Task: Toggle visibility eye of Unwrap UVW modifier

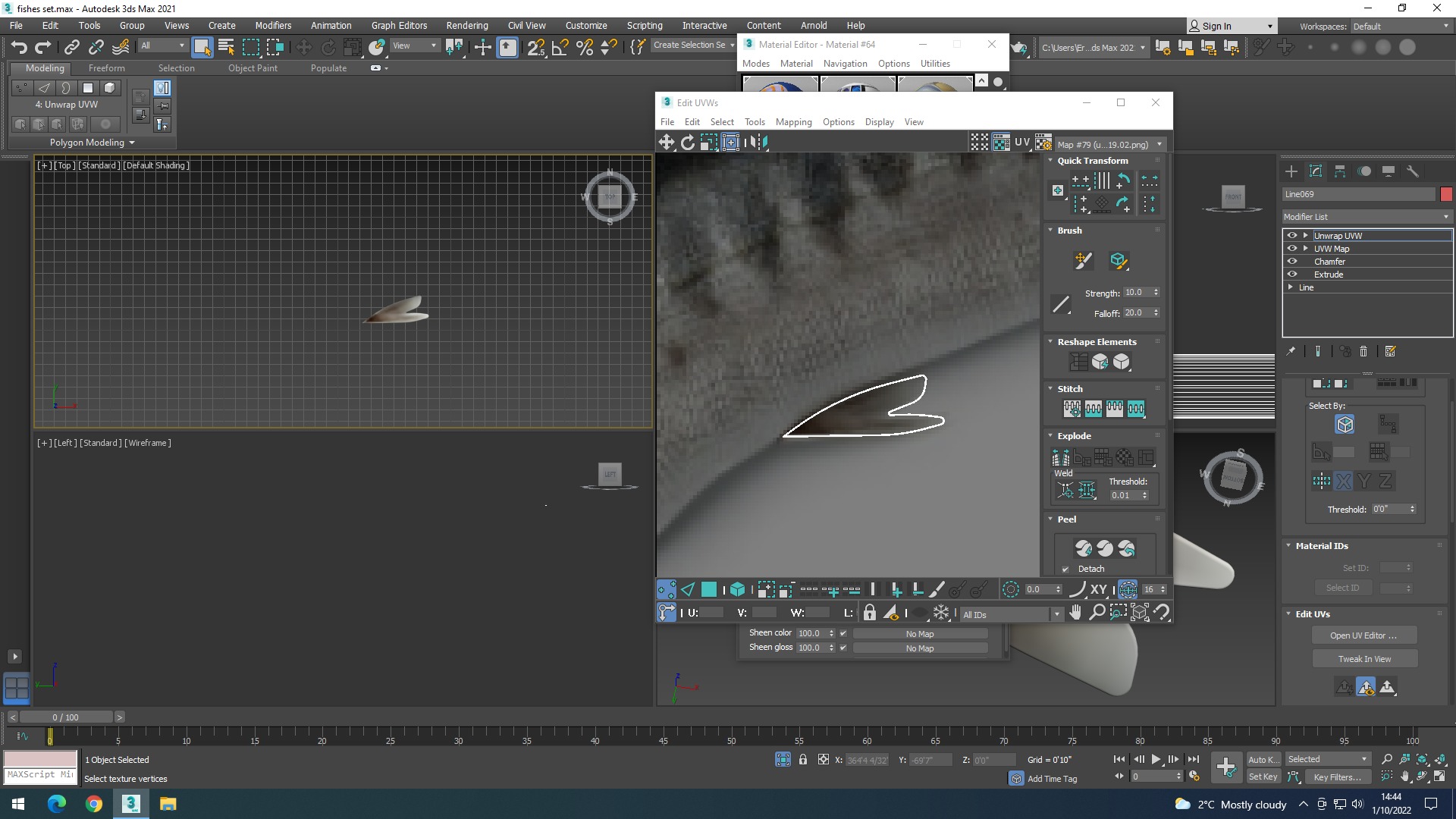Action: [1292, 235]
